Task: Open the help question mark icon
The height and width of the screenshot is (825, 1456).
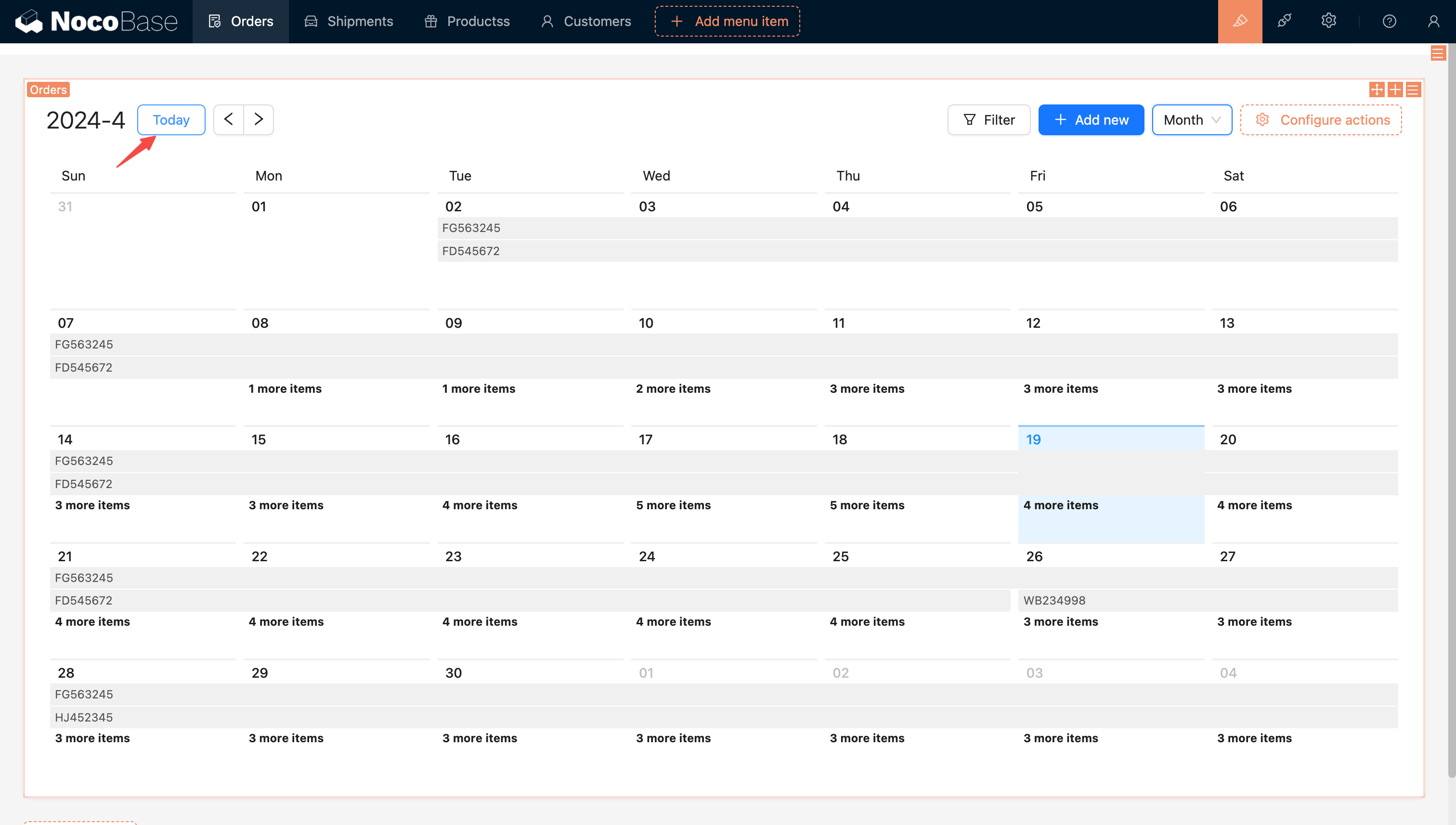Action: coord(1389,22)
